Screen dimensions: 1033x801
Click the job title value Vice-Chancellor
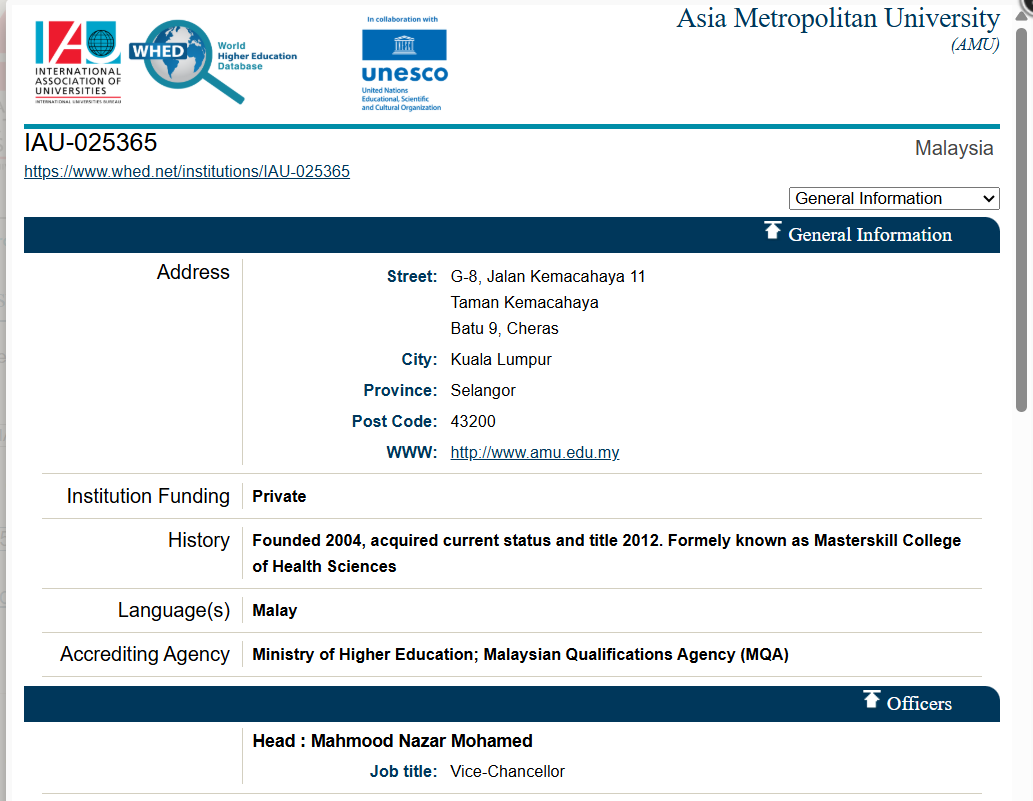click(x=508, y=771)
